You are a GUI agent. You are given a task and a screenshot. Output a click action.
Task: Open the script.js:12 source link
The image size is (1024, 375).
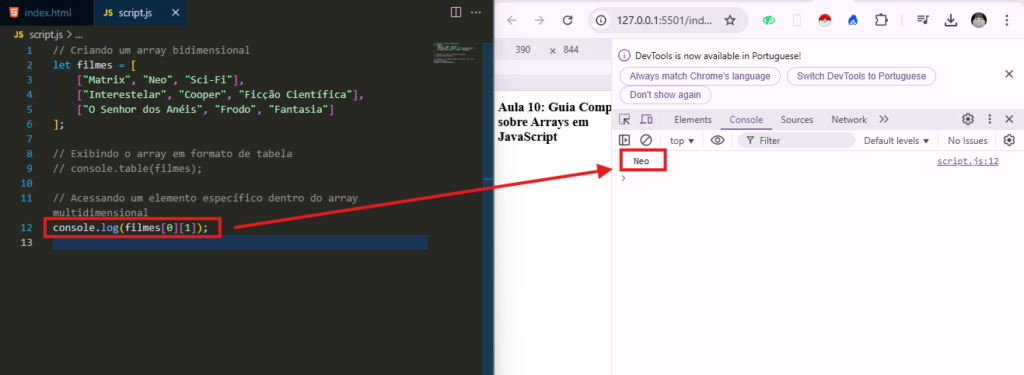(967, 161)
